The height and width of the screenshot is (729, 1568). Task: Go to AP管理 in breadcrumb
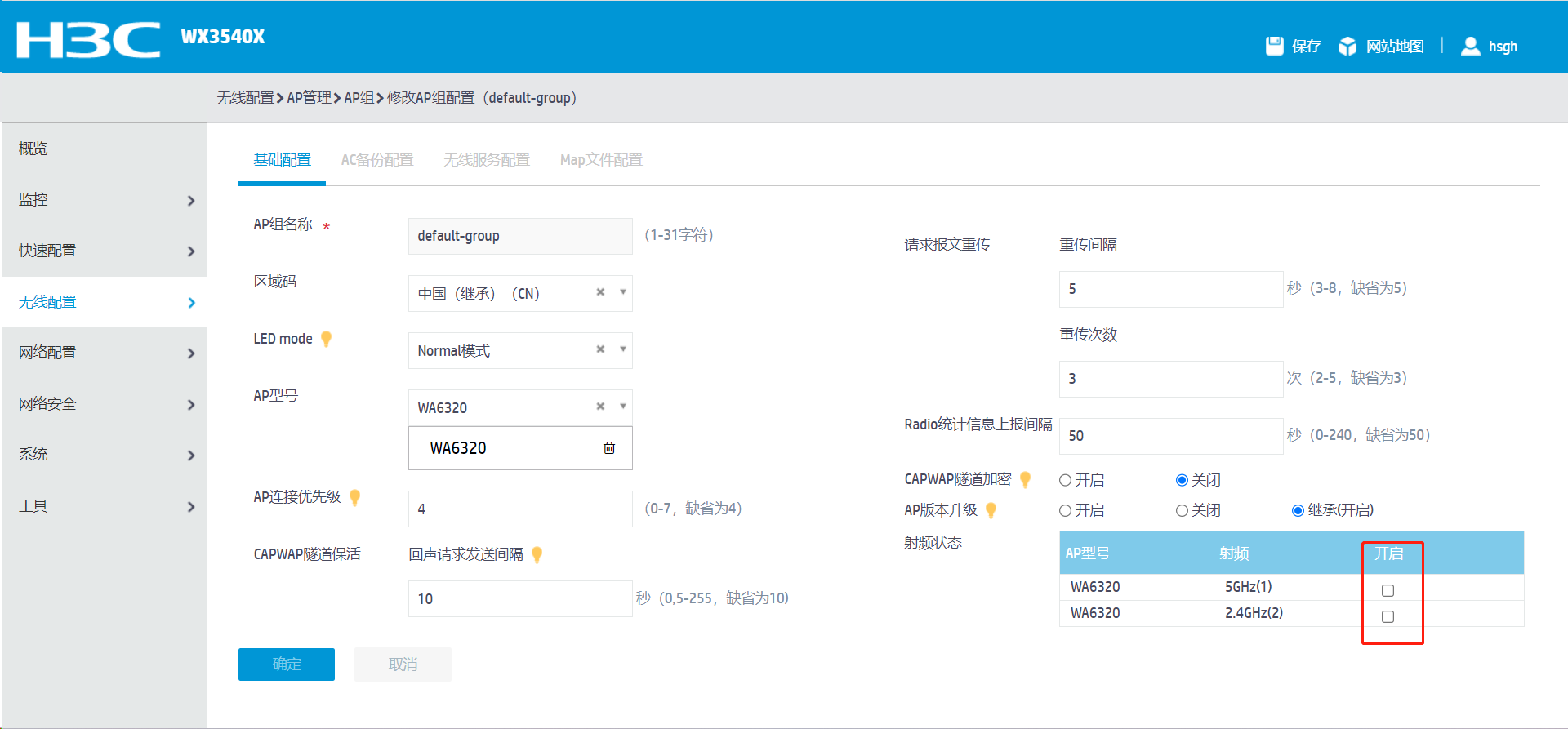(309, 98)
